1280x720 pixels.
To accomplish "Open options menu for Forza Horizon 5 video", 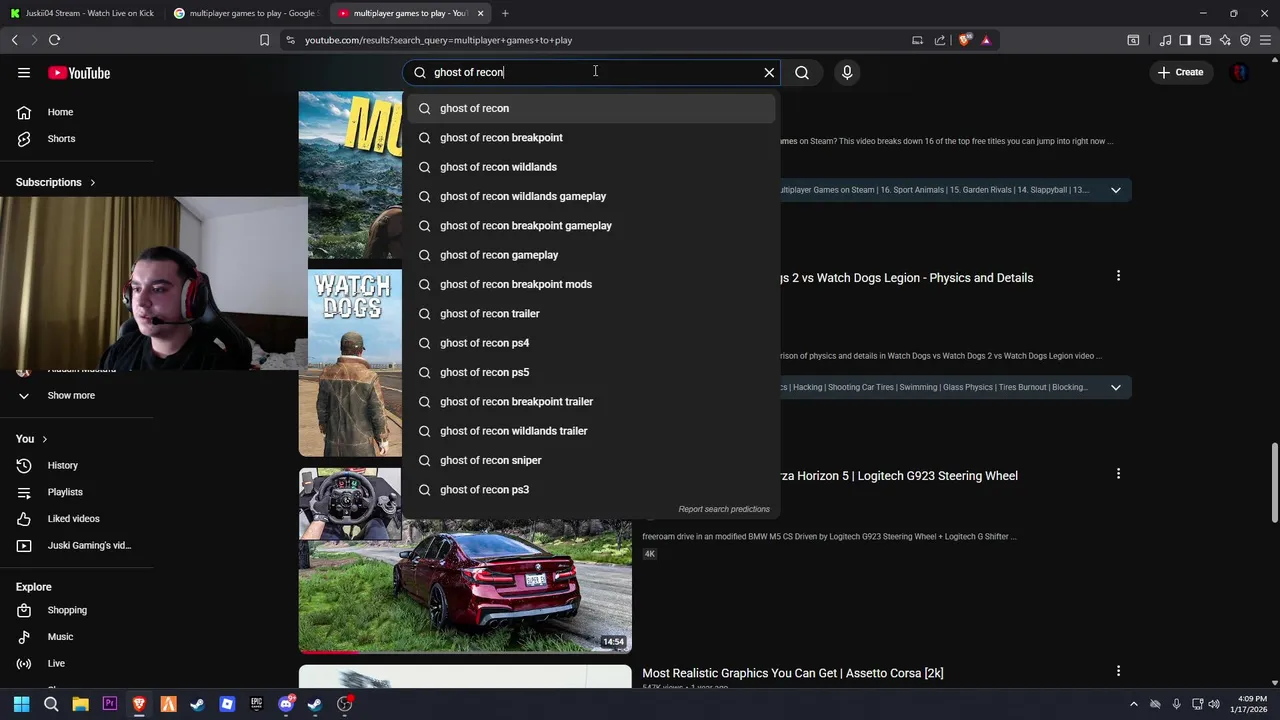I will coord(1118,474).
